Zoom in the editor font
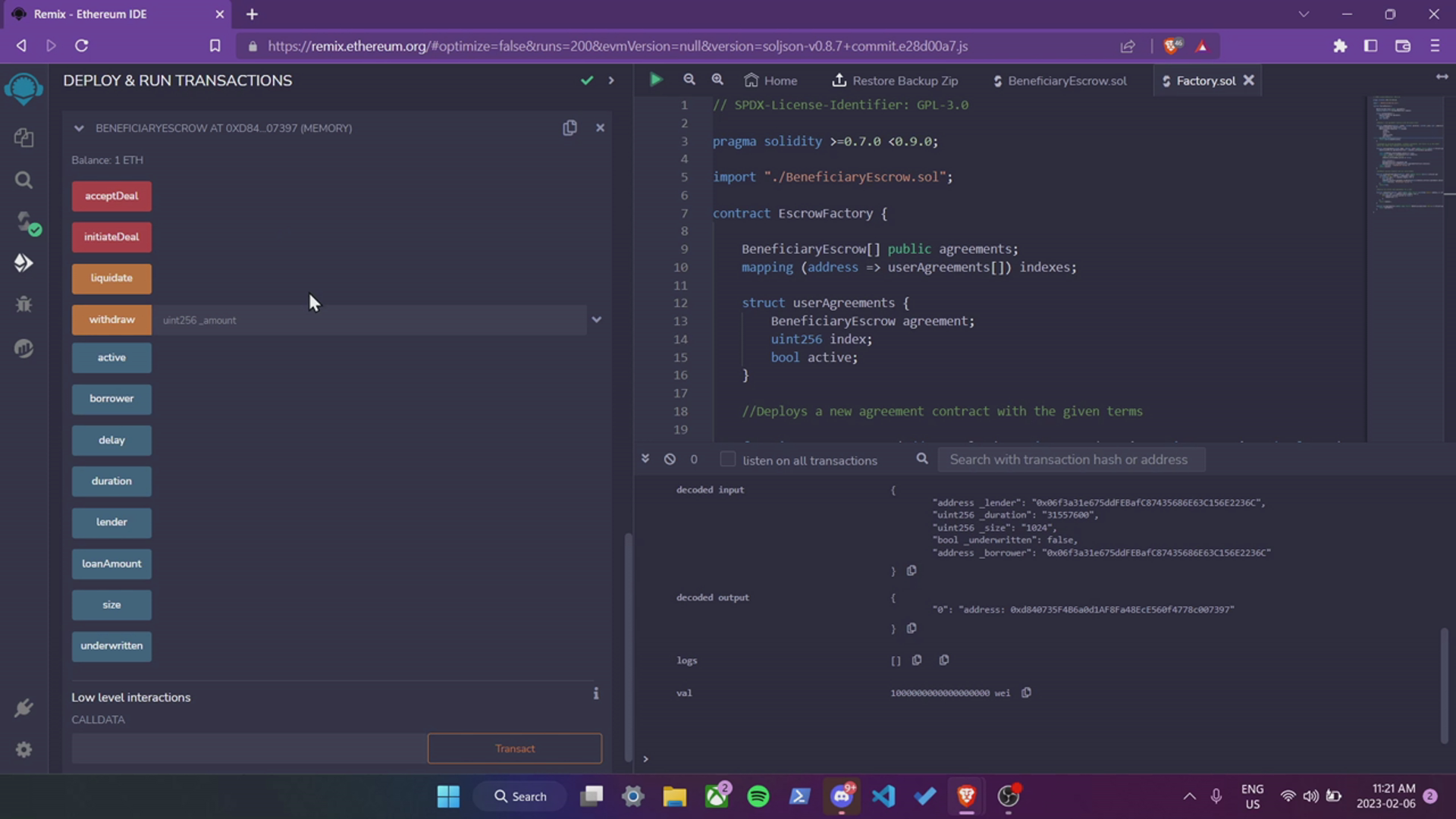Viewport: 1456px width, 819px height. pos(717,80)
